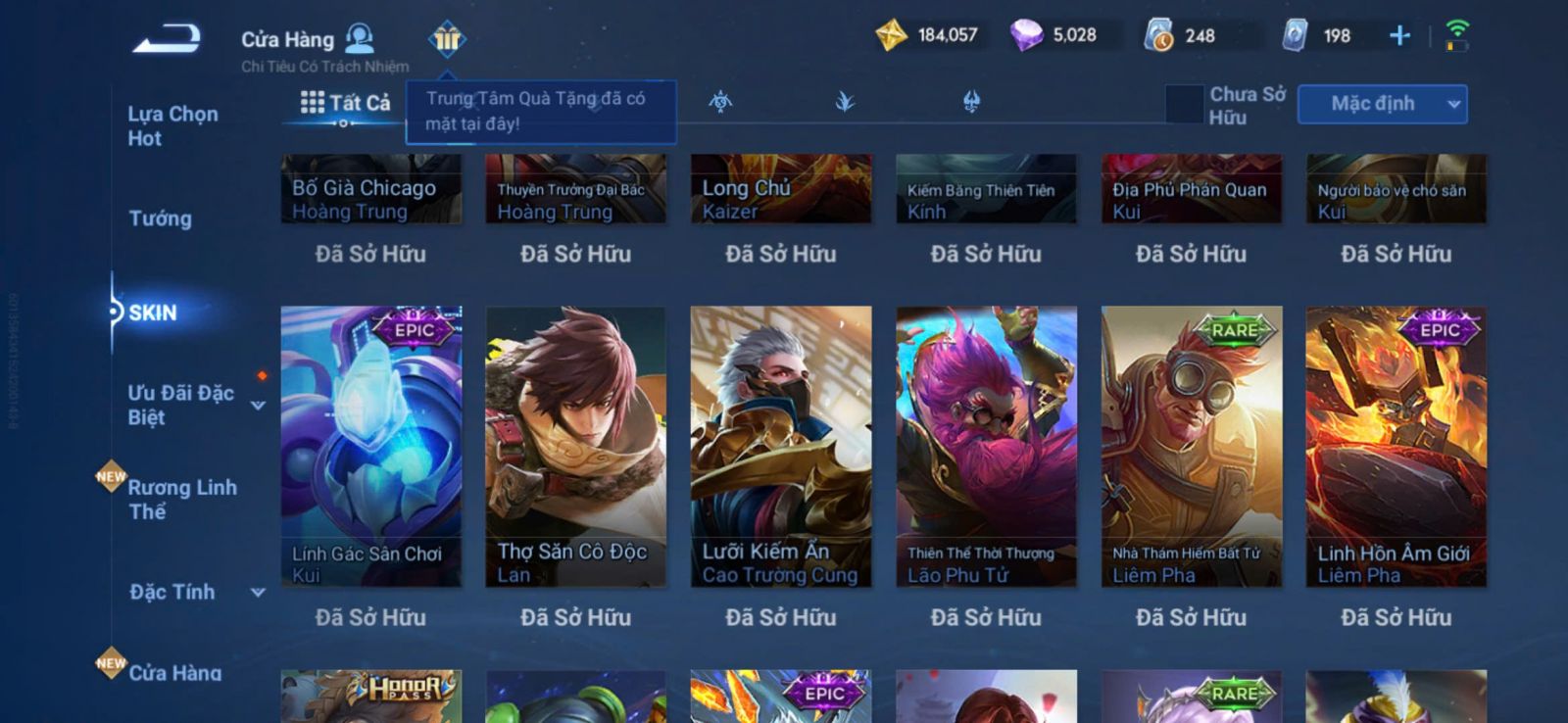
Task: Select the Linh Hồn Âm Giới skin
Action: 1396,447
